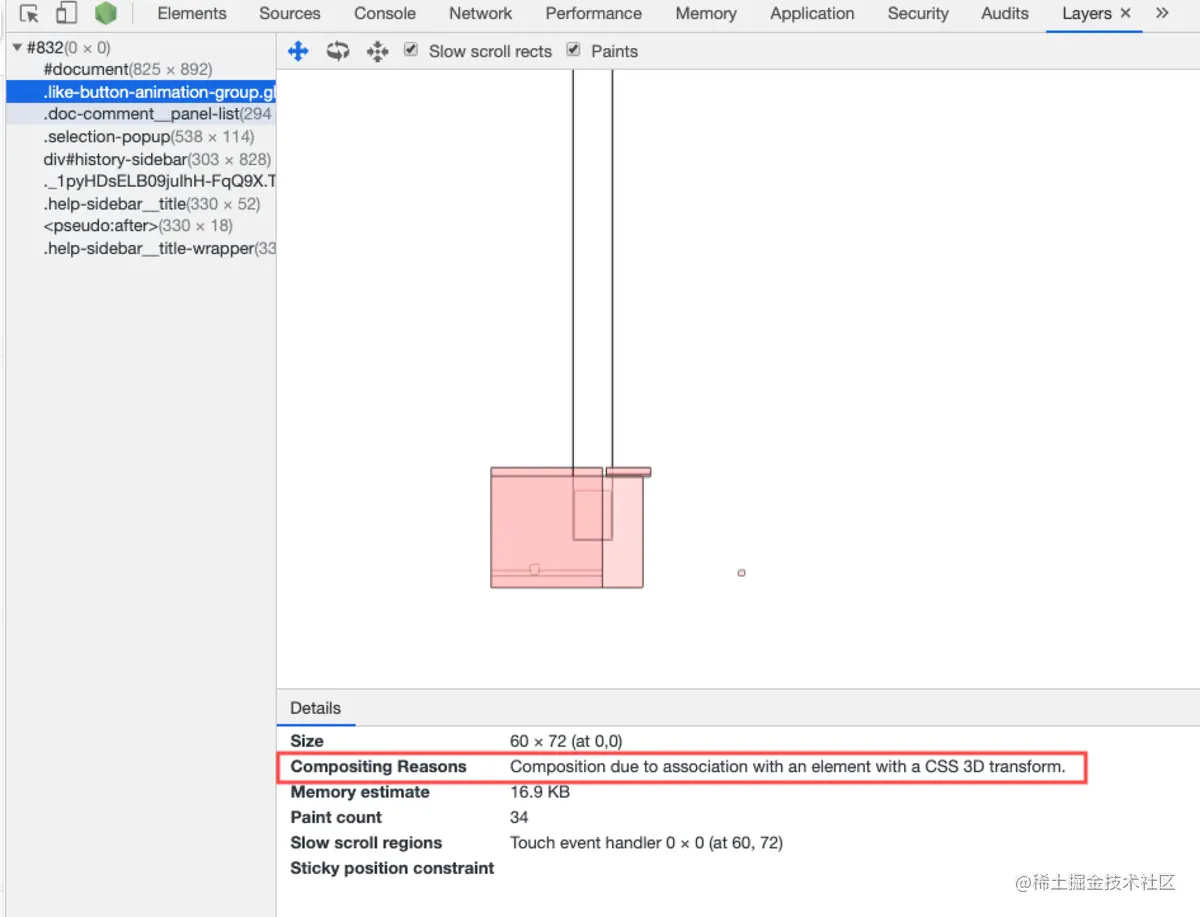
Task: Select the .like-button-animation-group layer
Action: click(140, 92)
